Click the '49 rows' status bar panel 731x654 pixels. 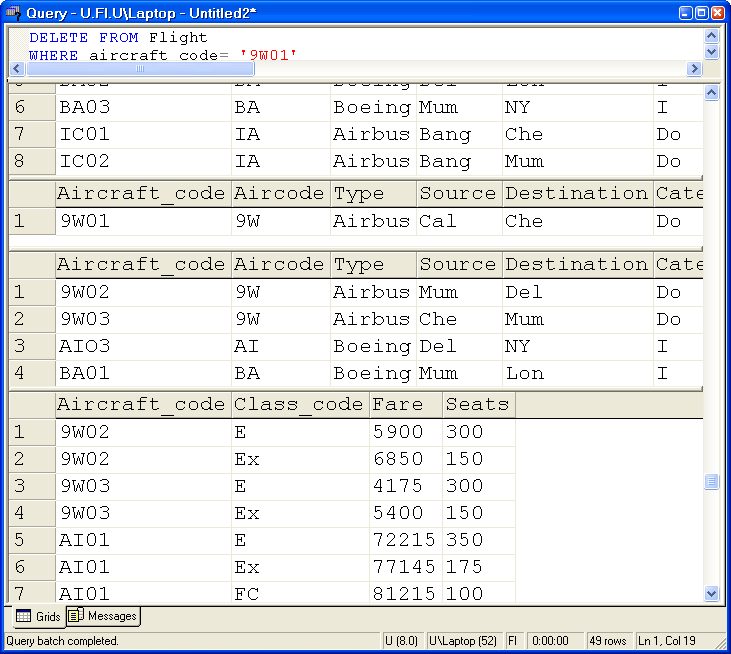605,641
